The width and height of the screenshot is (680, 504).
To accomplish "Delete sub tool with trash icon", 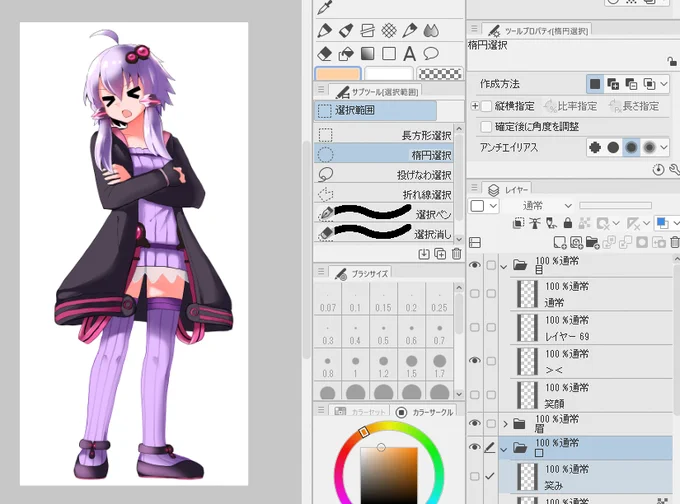I will point(457,254).
